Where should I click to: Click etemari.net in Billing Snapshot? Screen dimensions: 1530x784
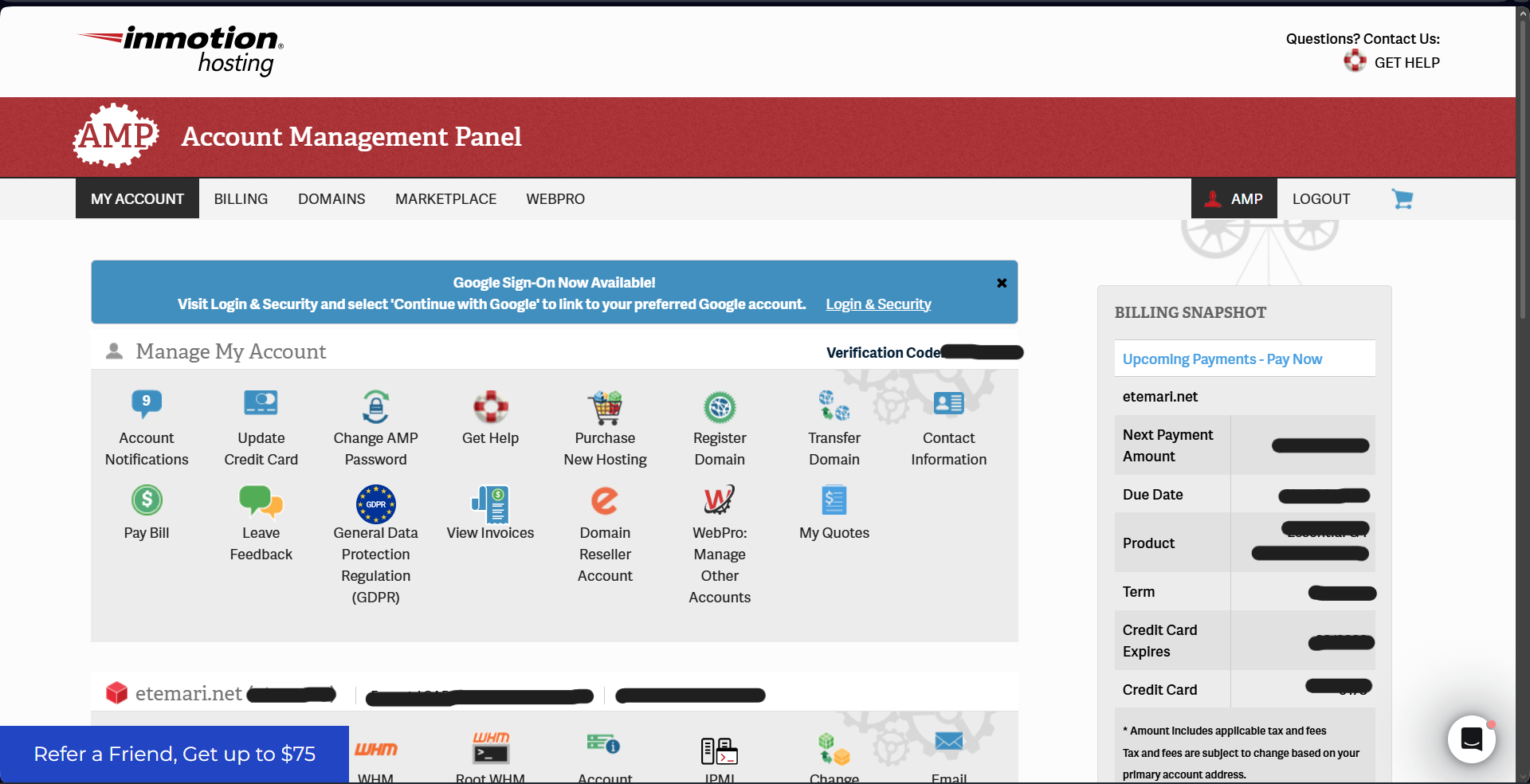tap(1160, 396)
